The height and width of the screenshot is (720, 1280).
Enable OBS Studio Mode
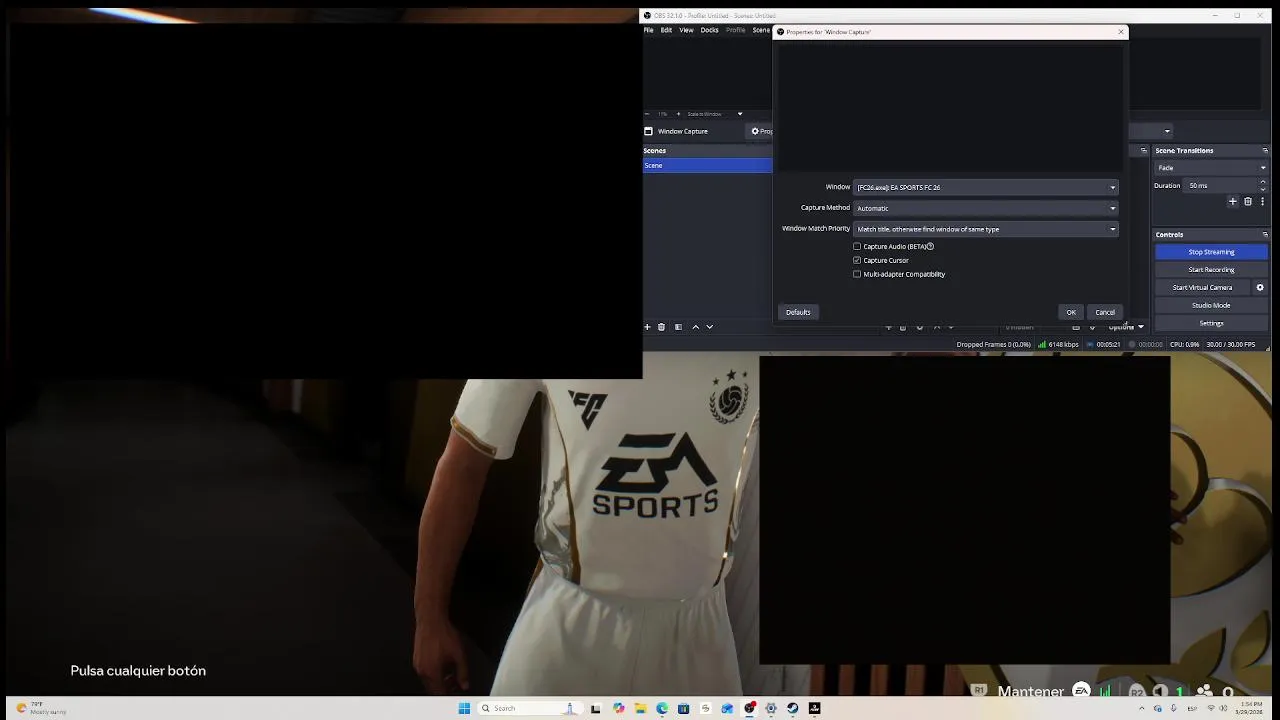1211,305
